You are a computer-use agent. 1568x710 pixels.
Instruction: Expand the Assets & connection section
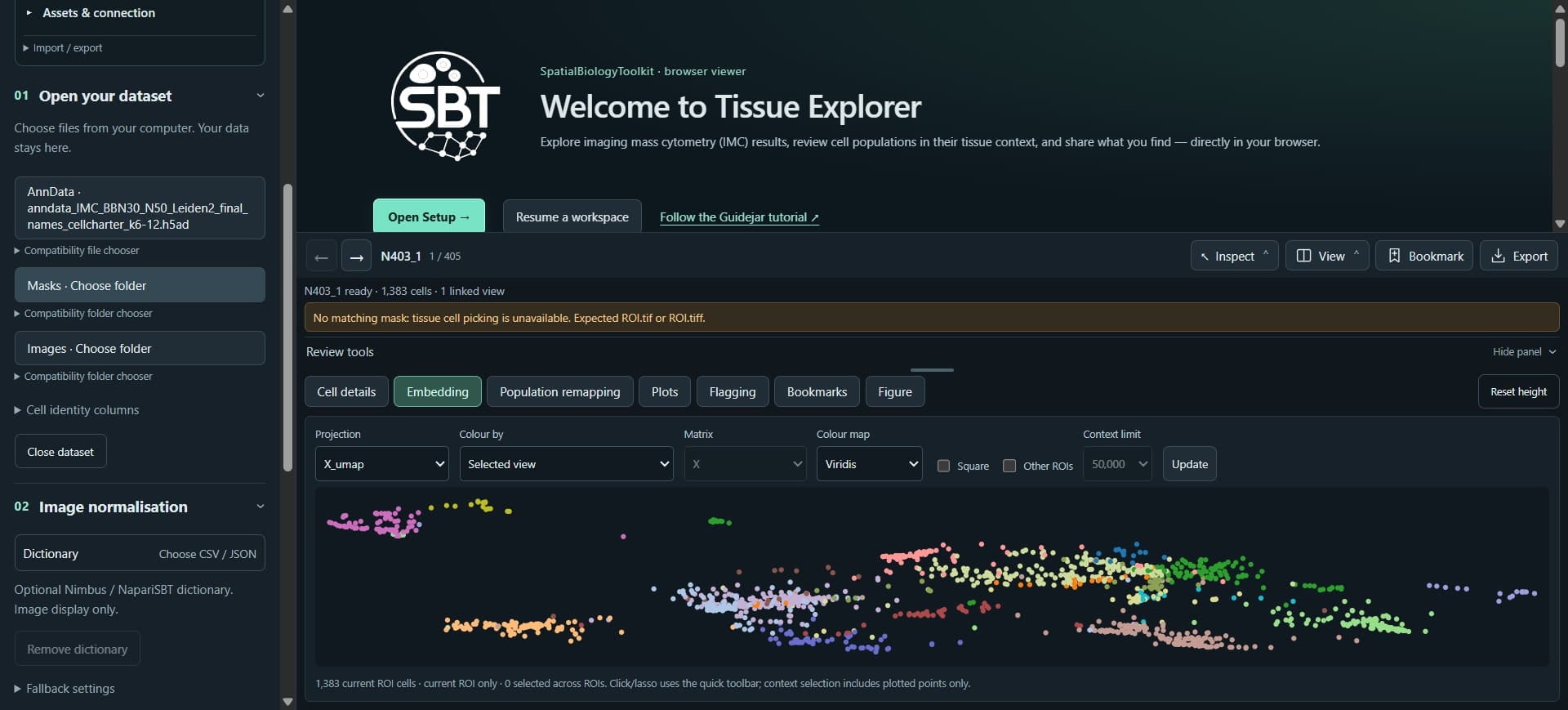pyautogui.click(x=91, y=13)
